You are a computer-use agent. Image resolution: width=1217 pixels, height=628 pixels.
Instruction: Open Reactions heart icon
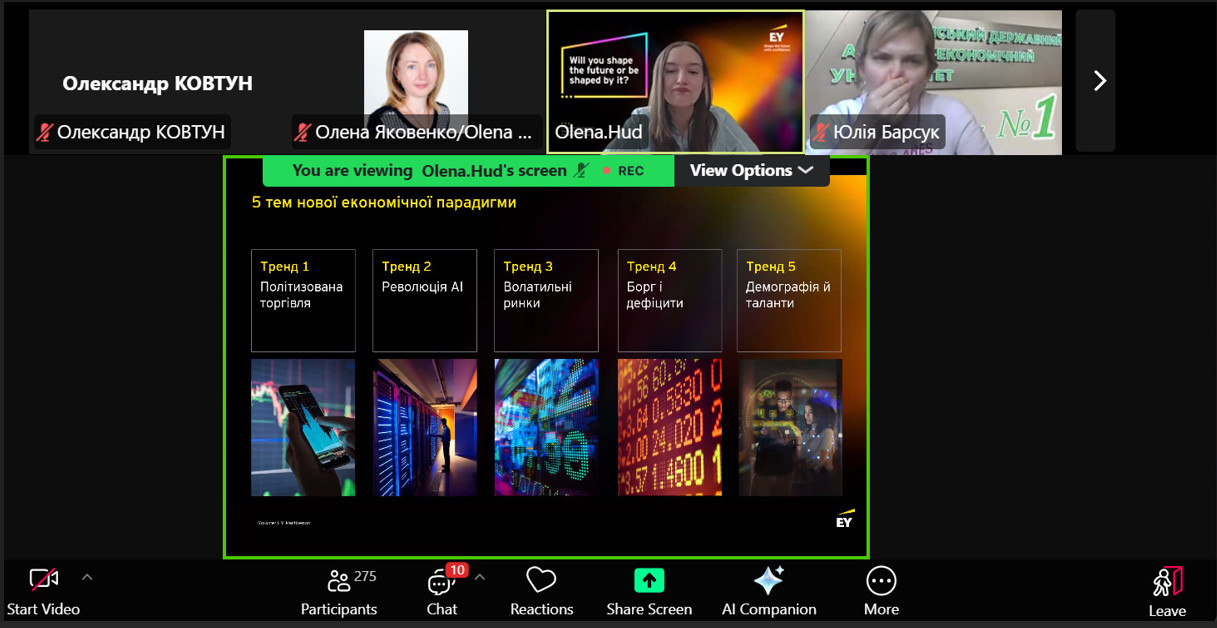[541, 581]
